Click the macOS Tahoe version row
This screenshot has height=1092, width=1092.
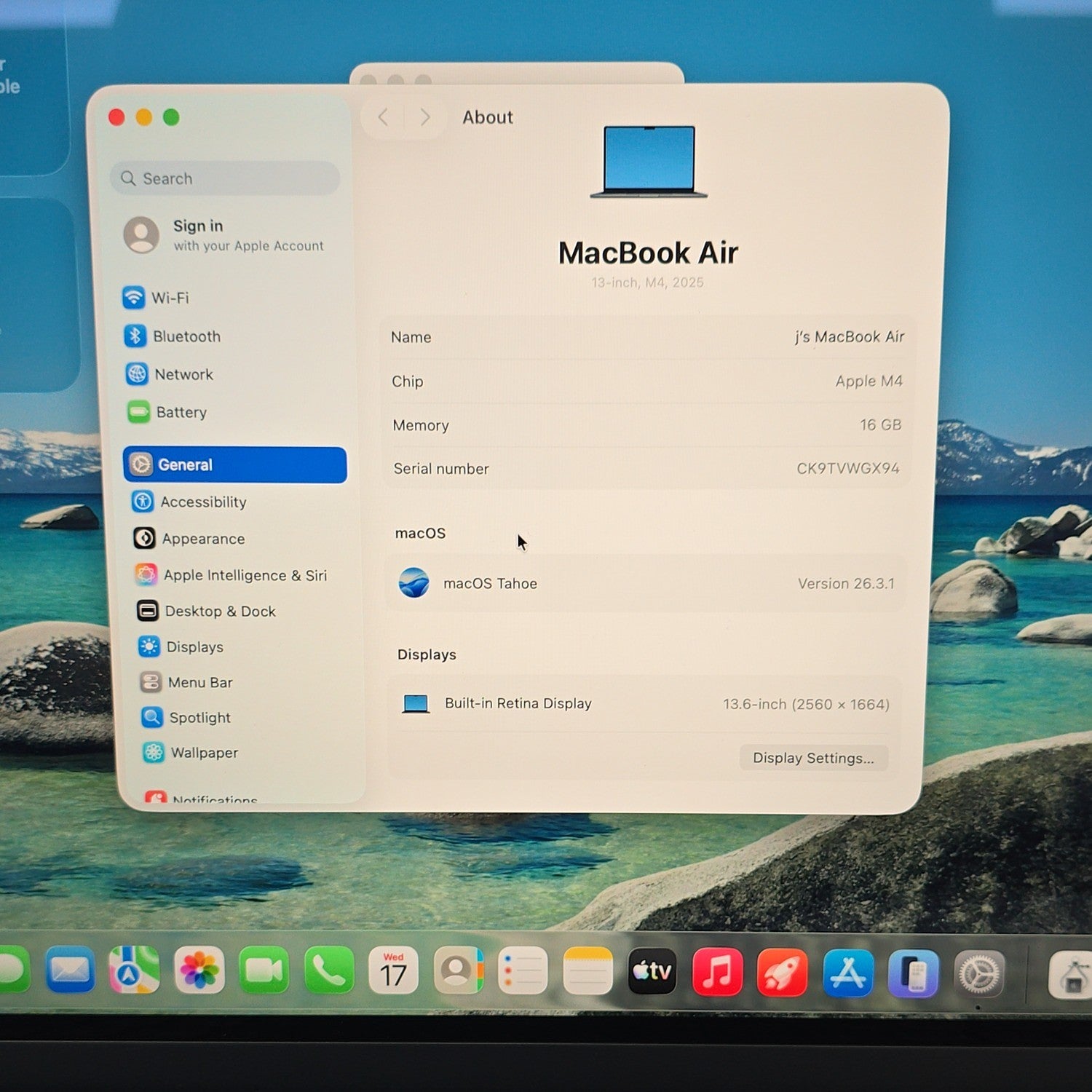click(646, 584)
